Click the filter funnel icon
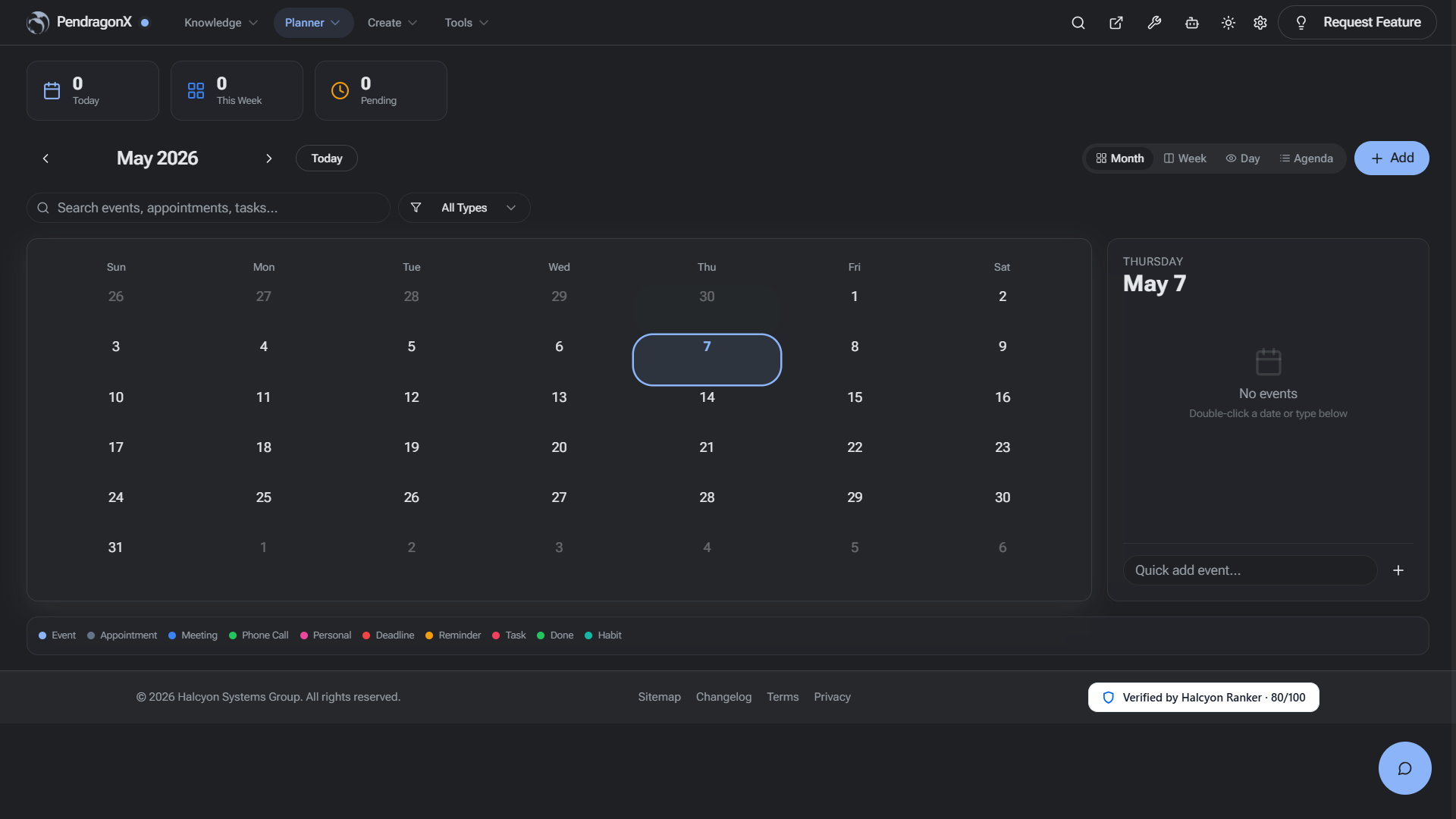 [416, 208]
